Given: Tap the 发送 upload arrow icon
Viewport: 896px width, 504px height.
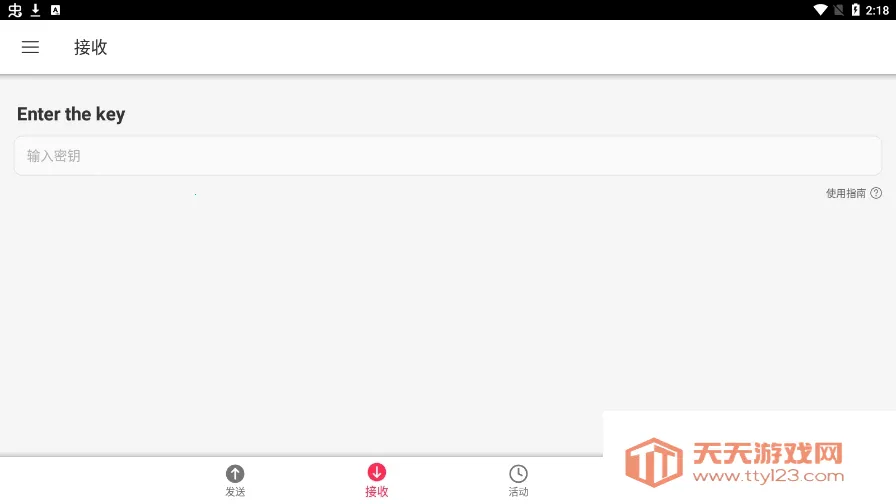Looking at the screenshot, I should pyautogui.click(x=235, y=473).
